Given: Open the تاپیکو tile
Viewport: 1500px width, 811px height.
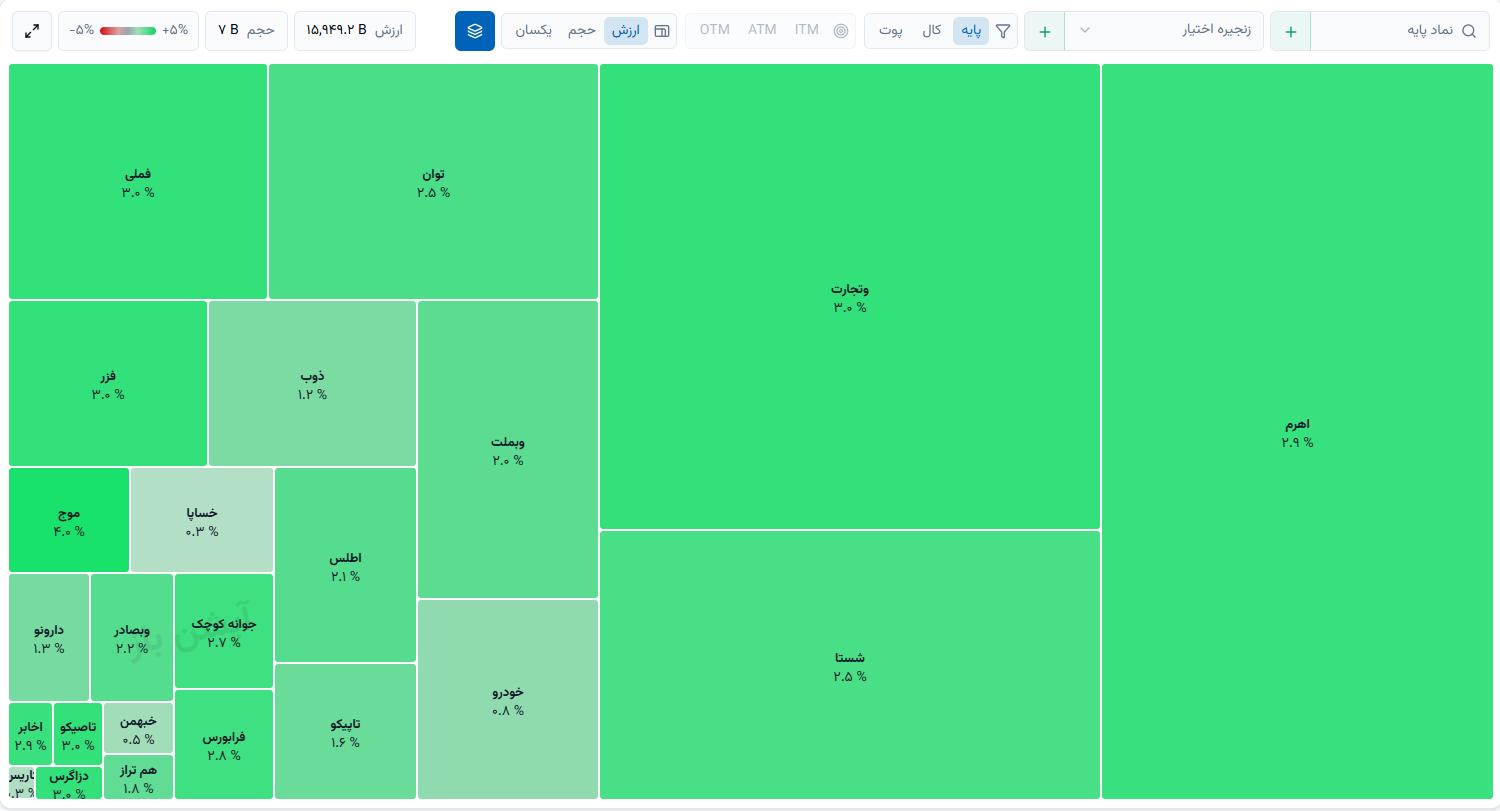Looking at the screenshot, I should [x=345, y=731].
